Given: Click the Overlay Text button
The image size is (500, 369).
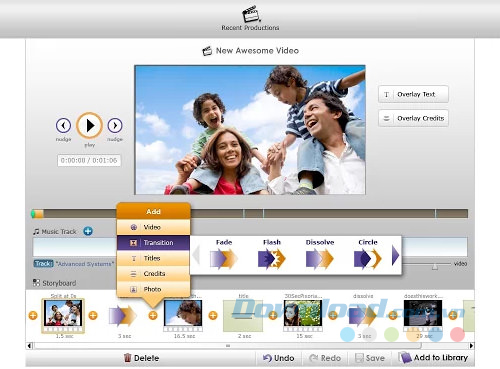Looking at the screenshot, I should 413,94.
